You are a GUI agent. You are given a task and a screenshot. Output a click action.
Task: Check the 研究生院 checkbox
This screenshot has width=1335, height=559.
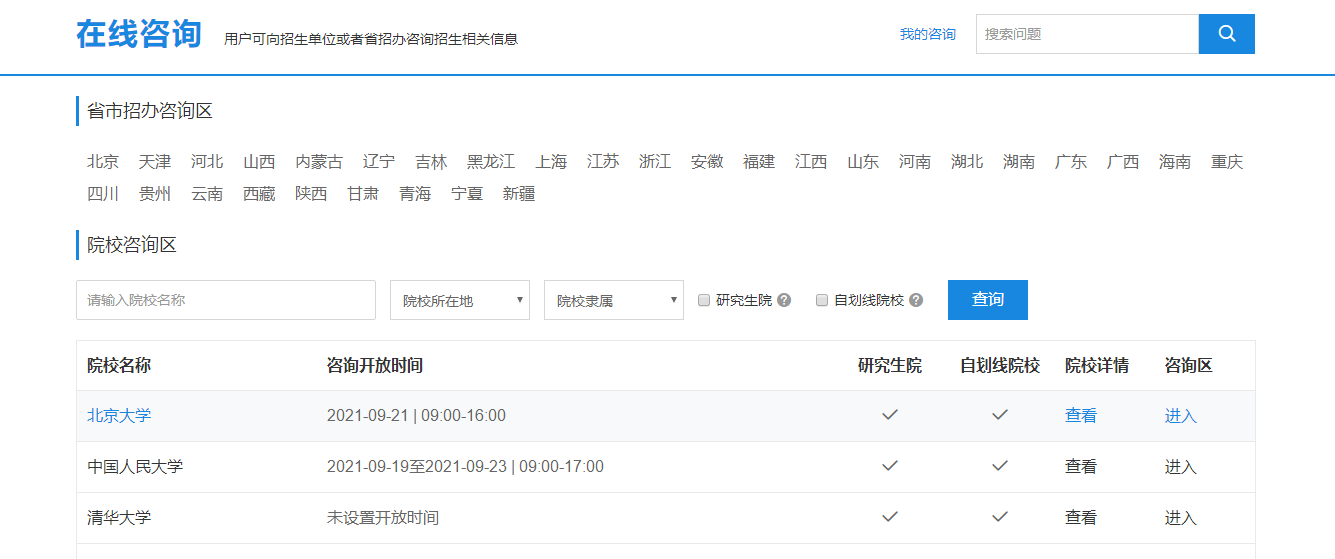click(704, 300)
